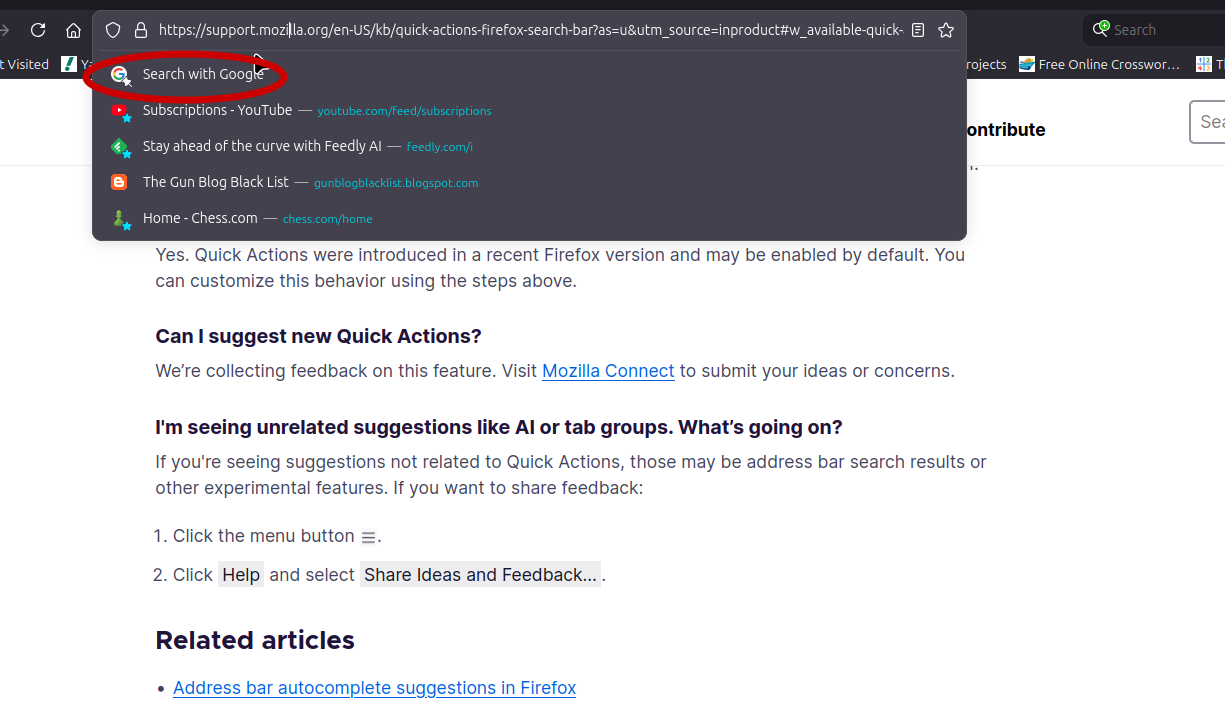Click into the address bar URL field
This screenshot has height=714, width=1225.
pos(530,30)
